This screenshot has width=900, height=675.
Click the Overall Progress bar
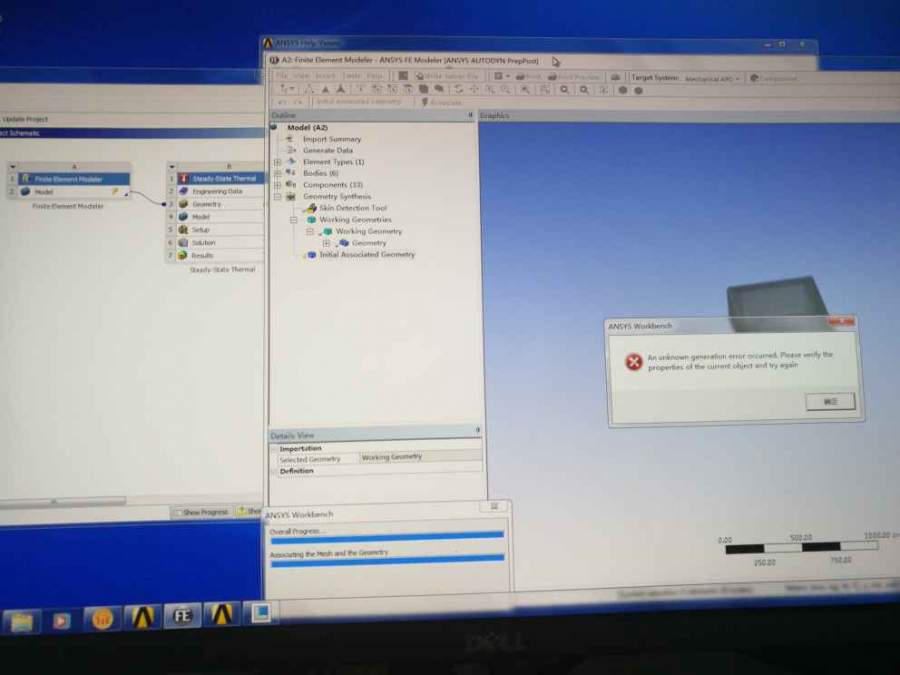(x=387, y=536)
